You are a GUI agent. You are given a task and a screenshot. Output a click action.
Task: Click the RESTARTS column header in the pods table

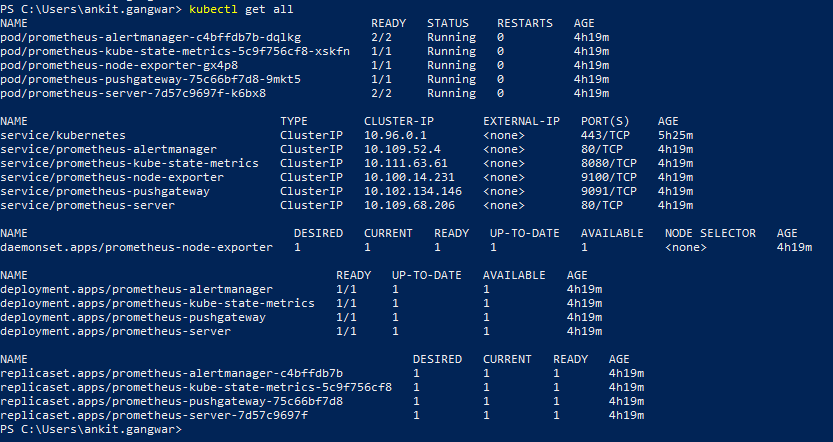click(x=525, y=23)
